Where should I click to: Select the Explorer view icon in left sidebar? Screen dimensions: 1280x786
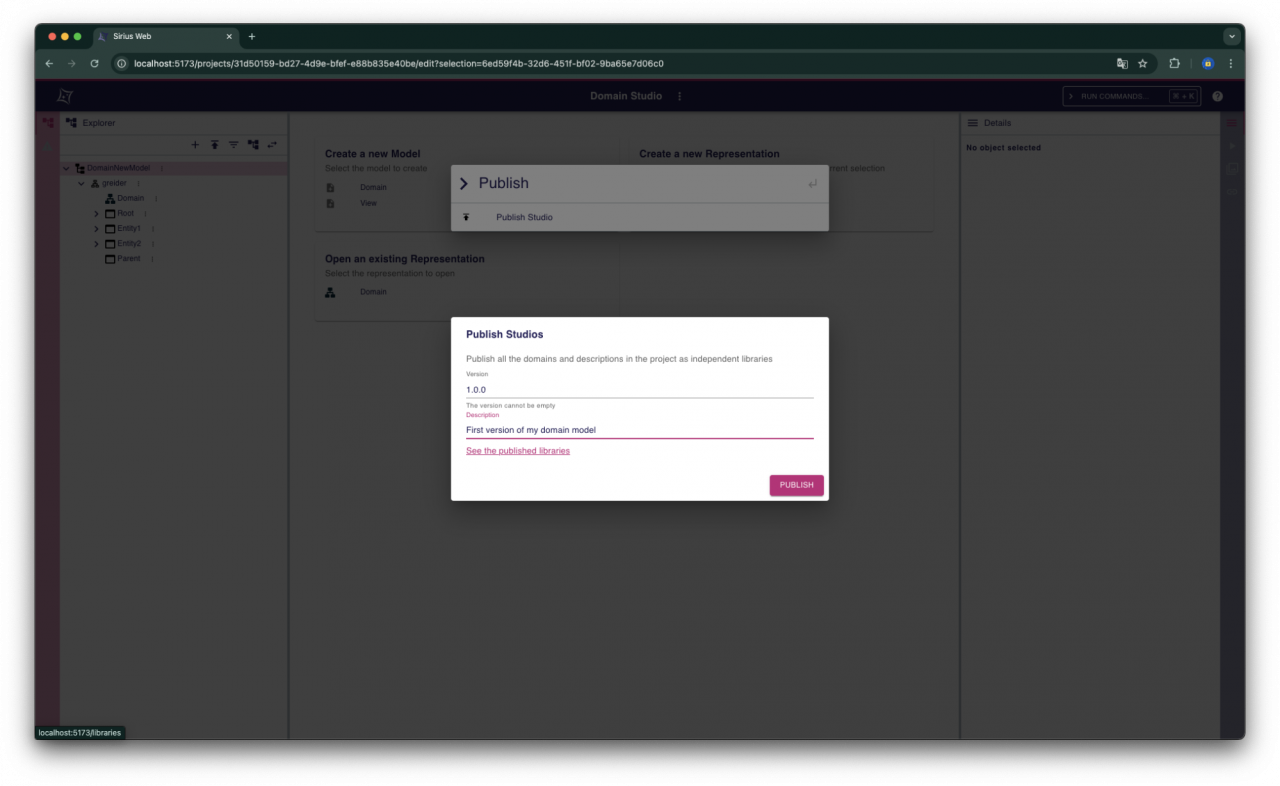tap(47, 123)
